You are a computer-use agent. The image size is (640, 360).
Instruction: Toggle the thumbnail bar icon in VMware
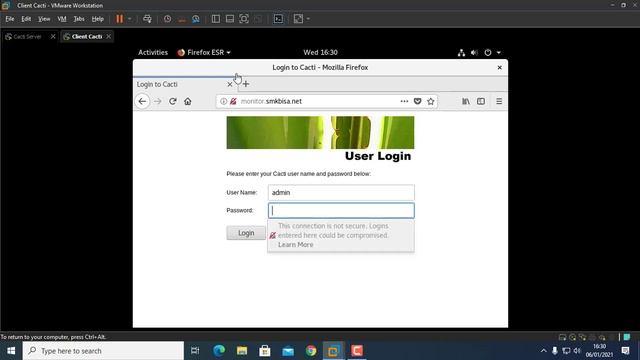coord(230,19)
